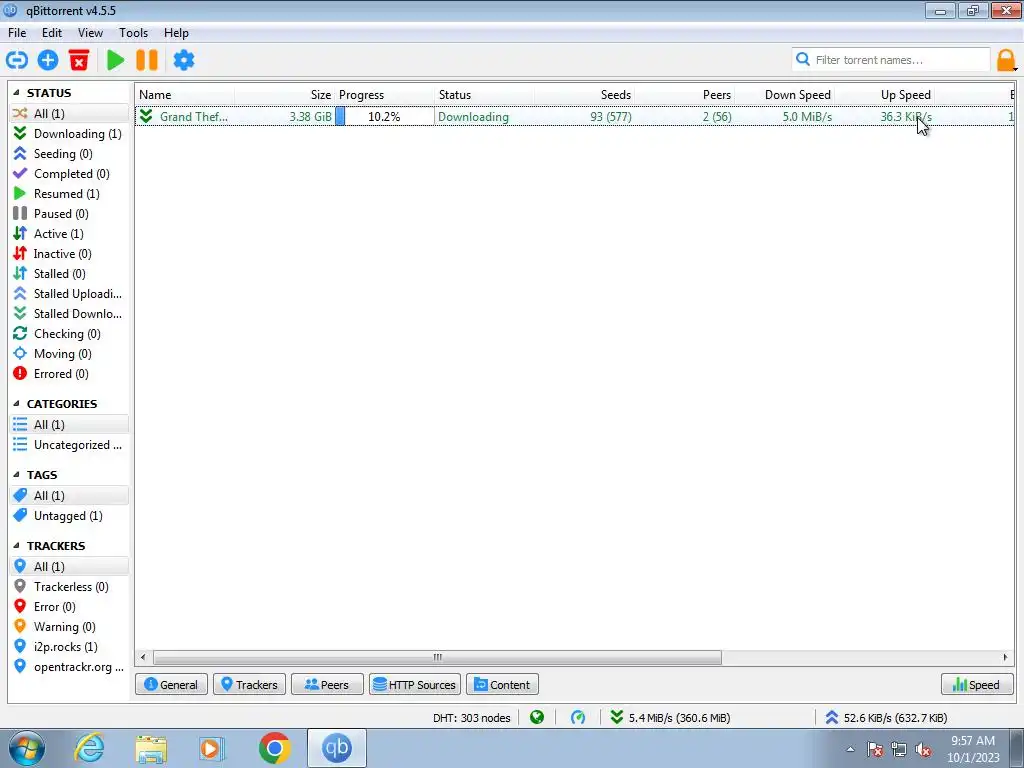The height and width of the screenshot is (768, 1024).
Task: Select the Uncategorized category
Action: click(68, 445)
